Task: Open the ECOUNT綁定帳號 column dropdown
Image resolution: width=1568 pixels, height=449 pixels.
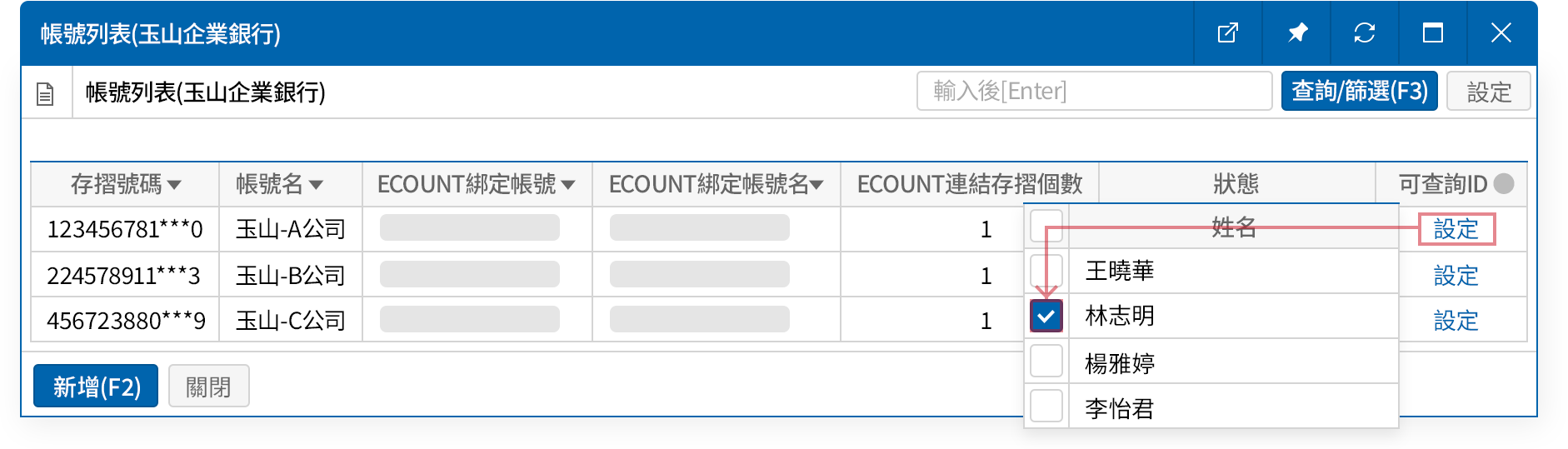Action: pos(568,184)
